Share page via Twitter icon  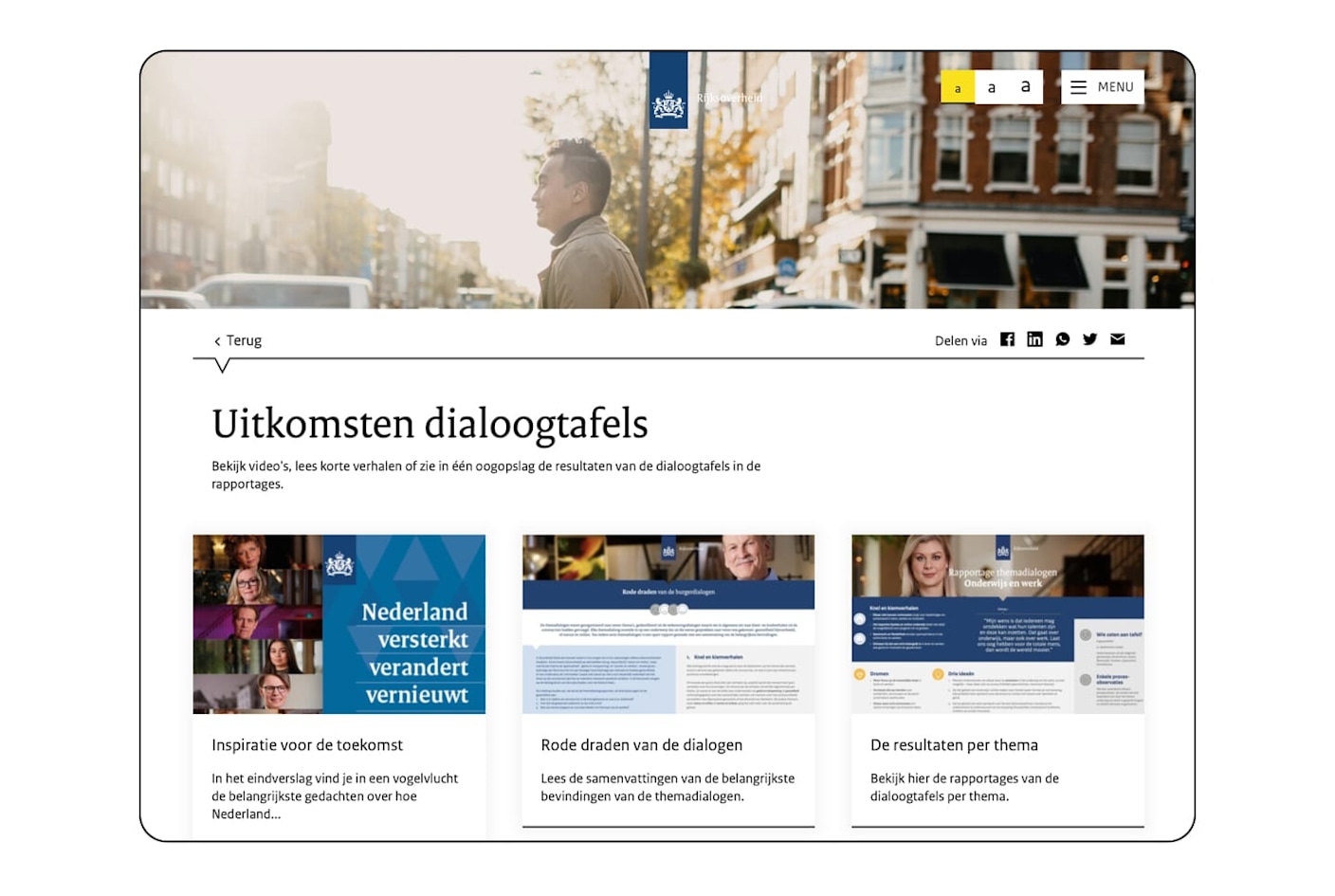pyautogui.click(x=1090, y=339)
